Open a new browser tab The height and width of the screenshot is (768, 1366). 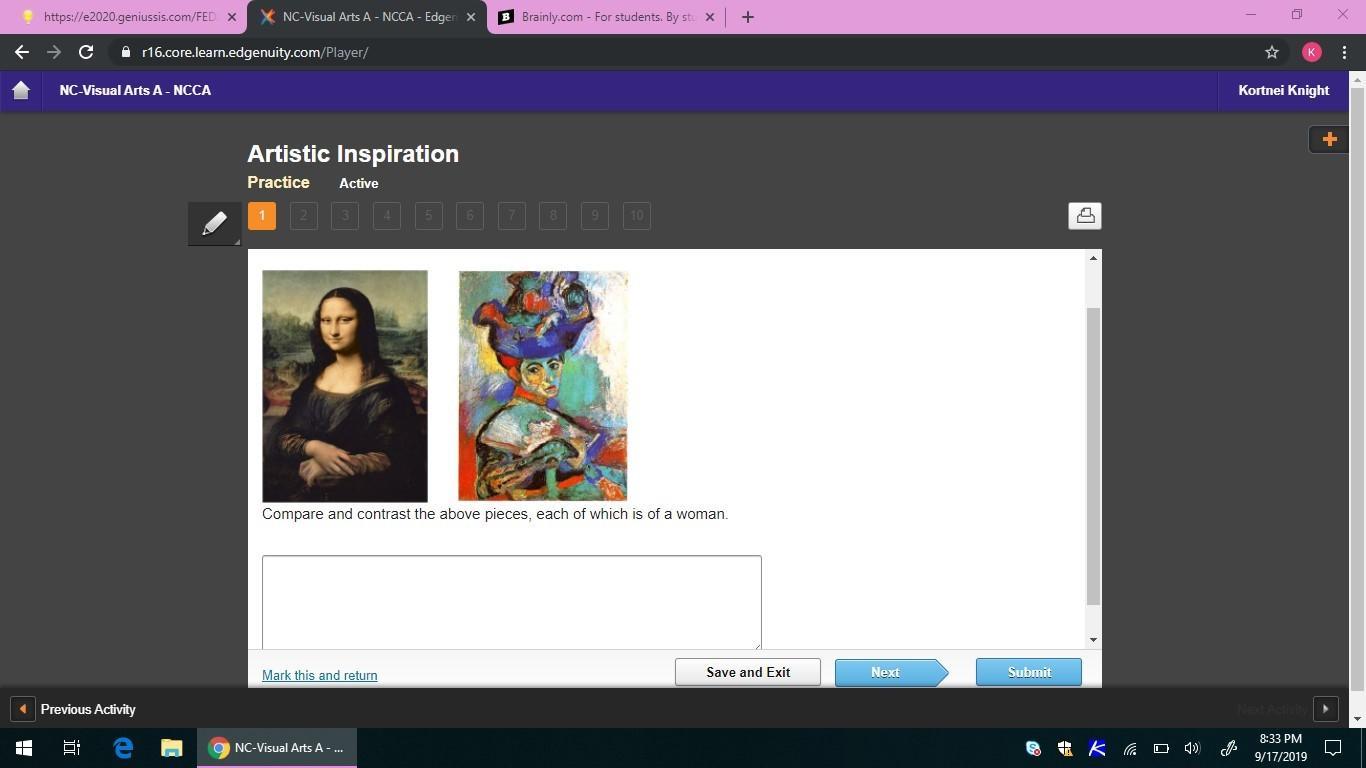[x=748, y=17]
